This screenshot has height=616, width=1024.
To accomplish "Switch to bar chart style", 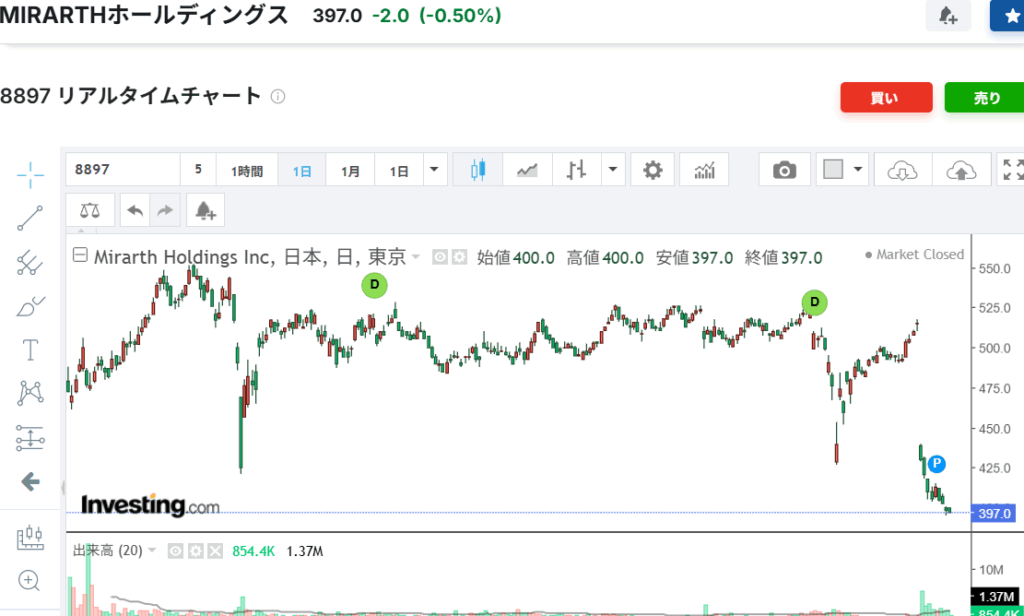I will point(576,170).
